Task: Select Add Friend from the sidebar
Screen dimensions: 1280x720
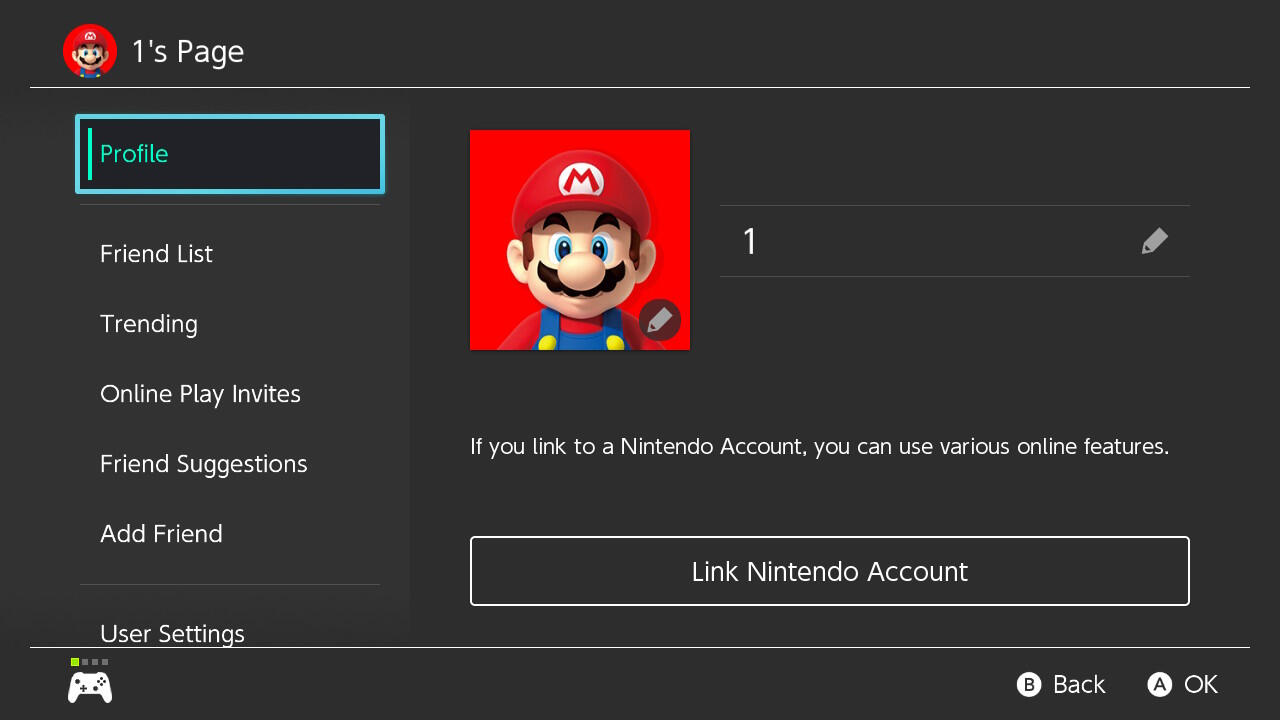Action: click(161, 534)
